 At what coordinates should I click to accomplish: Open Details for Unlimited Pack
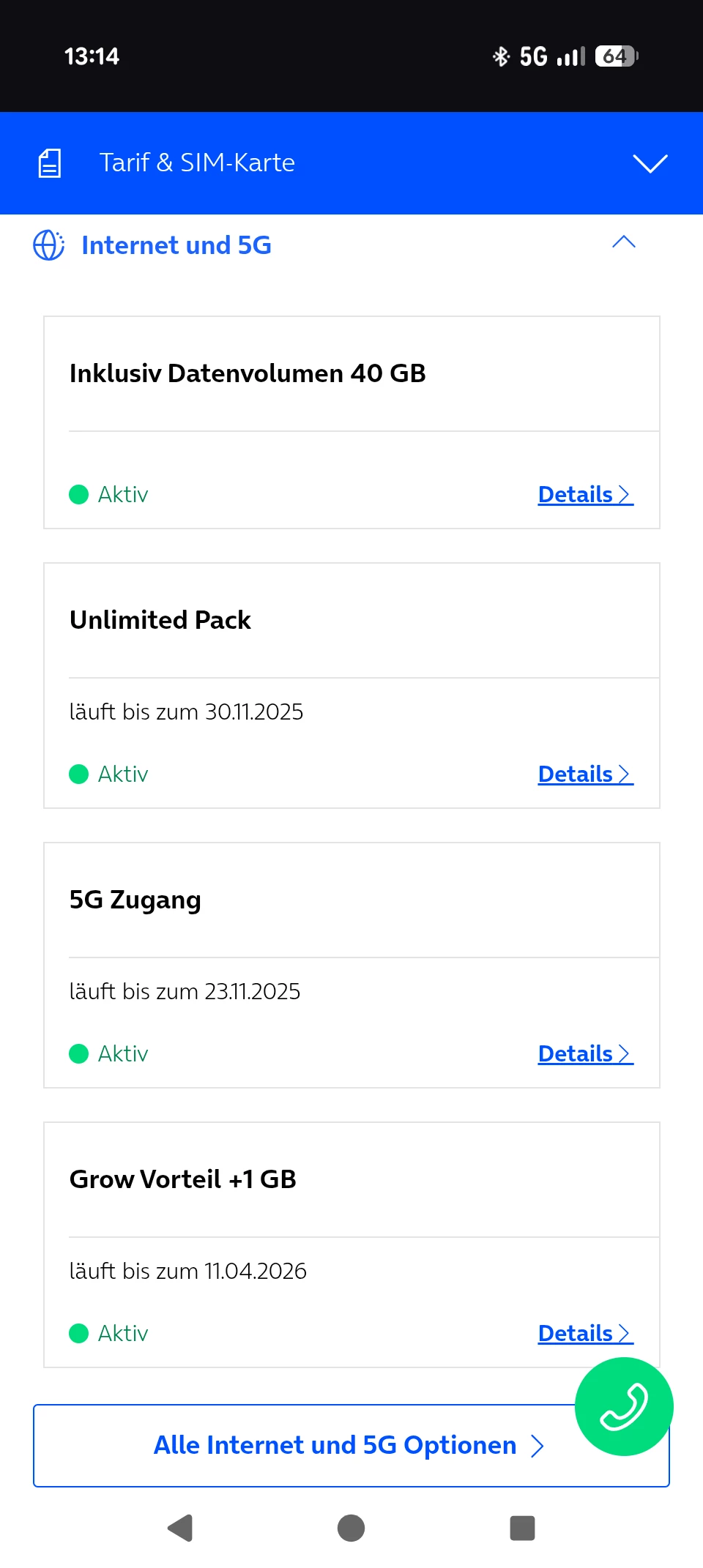[x=584, y=774]
